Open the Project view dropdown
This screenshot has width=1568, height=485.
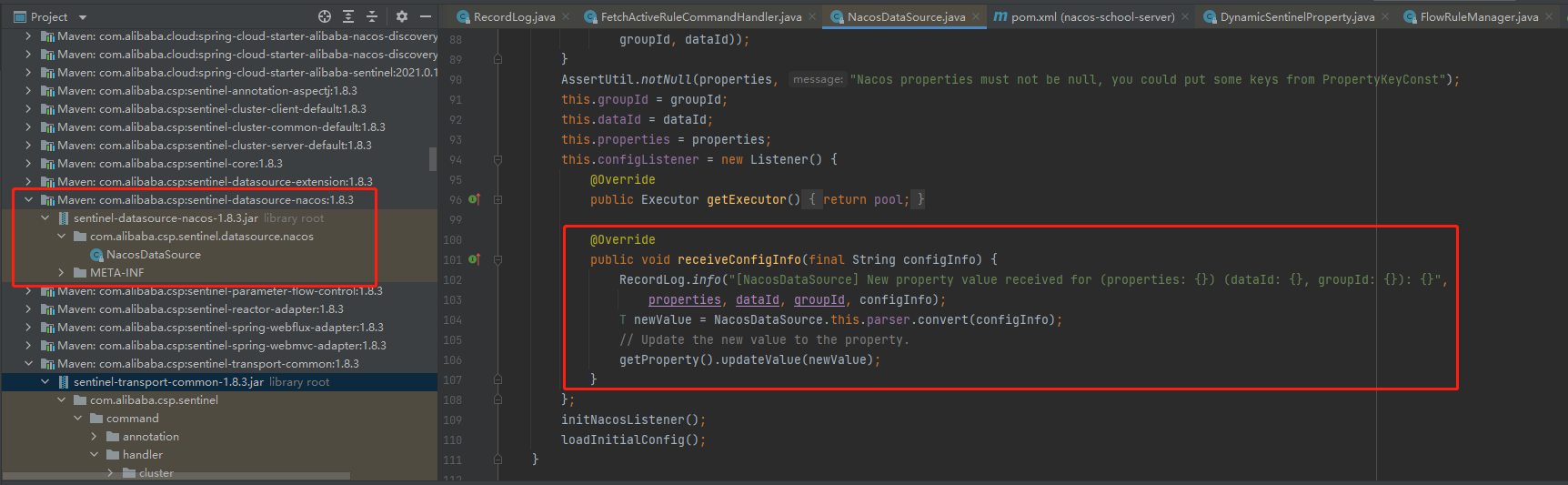pos(83,17)
